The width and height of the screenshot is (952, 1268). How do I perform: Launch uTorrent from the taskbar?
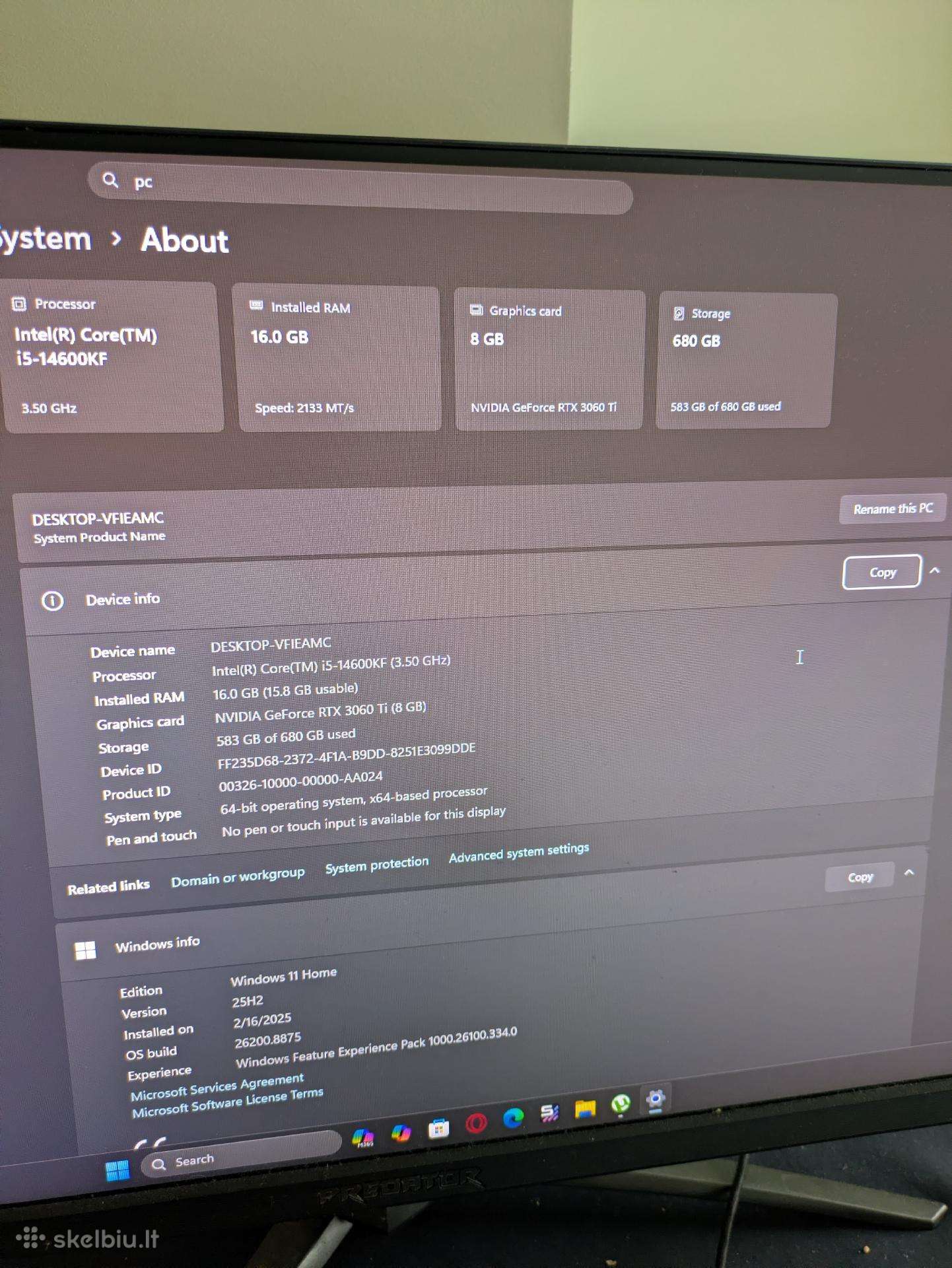[620, 1105]
